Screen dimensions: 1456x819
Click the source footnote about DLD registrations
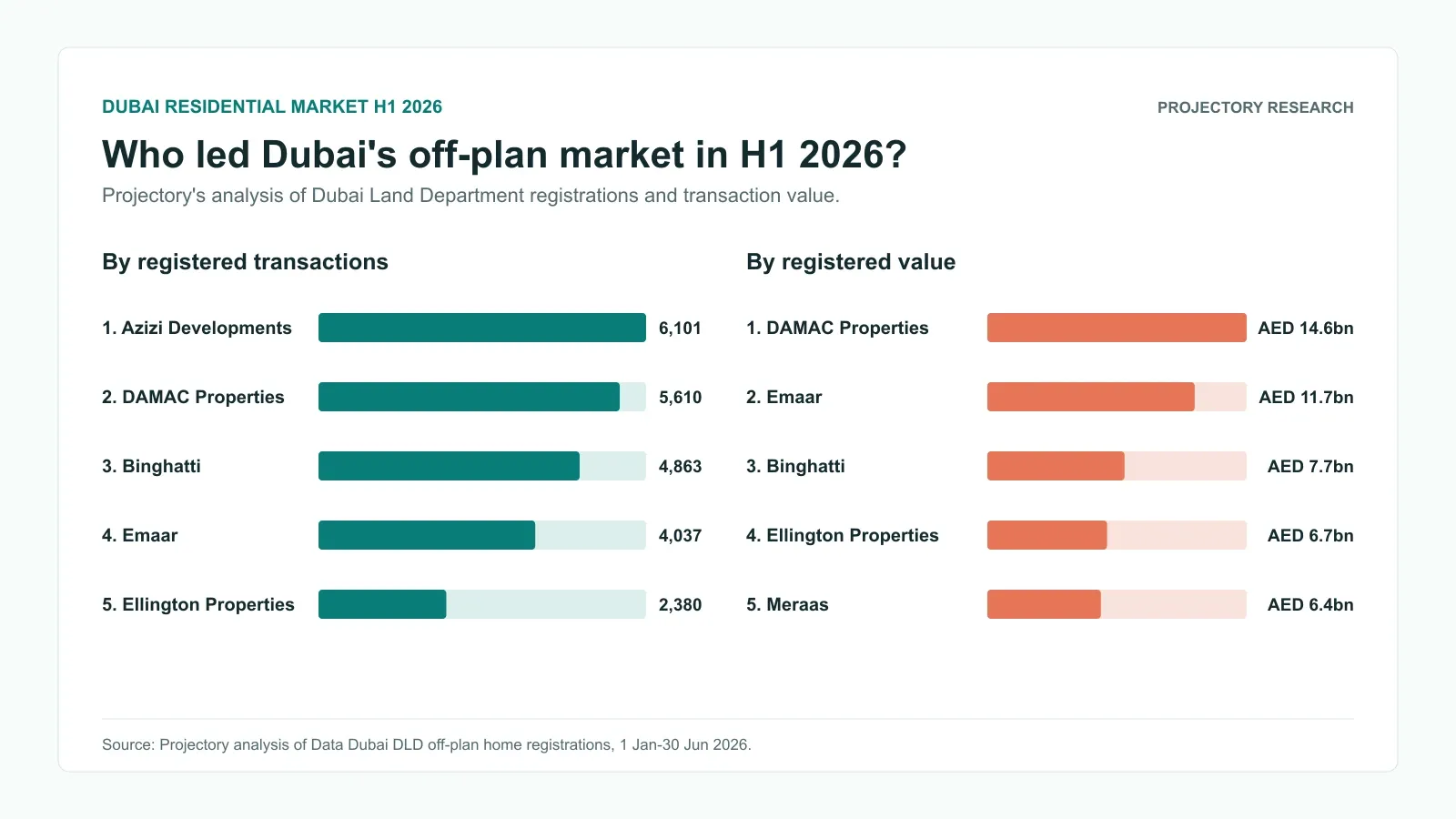coord(427,744)
